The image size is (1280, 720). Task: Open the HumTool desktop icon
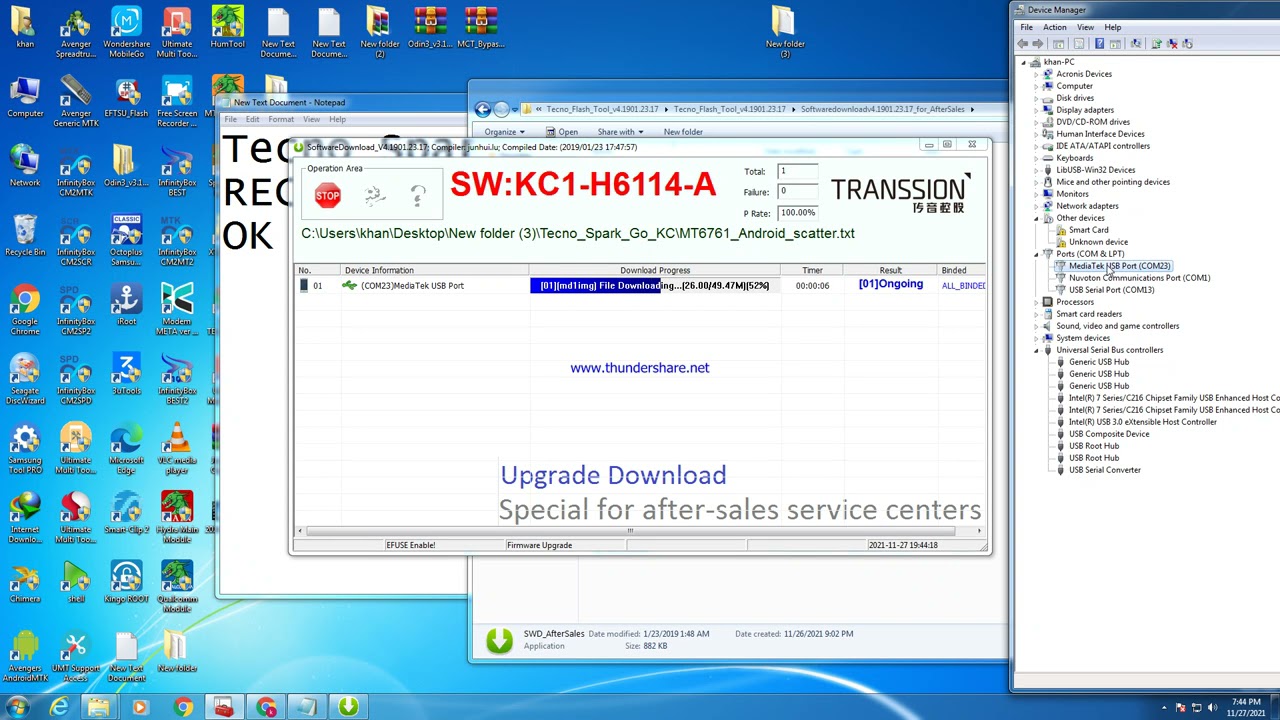pyautogui.click(x=227, y=29)
